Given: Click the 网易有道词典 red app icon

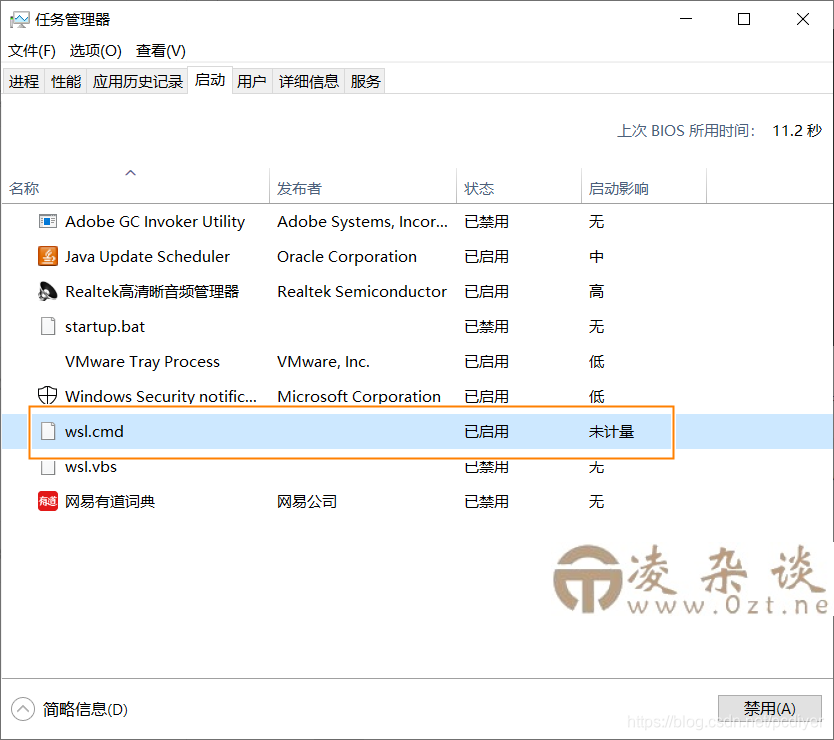Looking at the screenshot, I should pos(48,501).
